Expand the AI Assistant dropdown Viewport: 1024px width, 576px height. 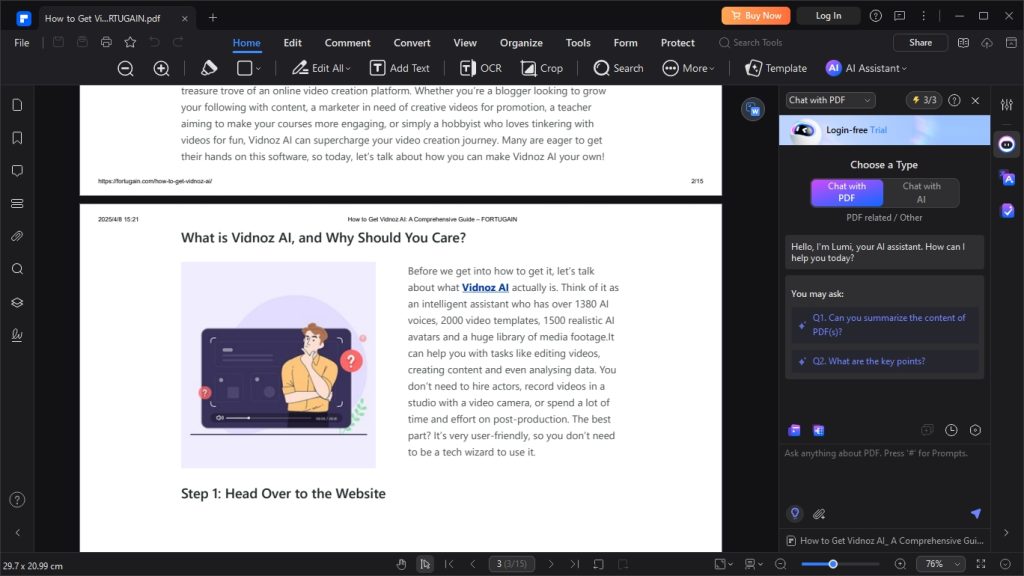pos(866,68)
